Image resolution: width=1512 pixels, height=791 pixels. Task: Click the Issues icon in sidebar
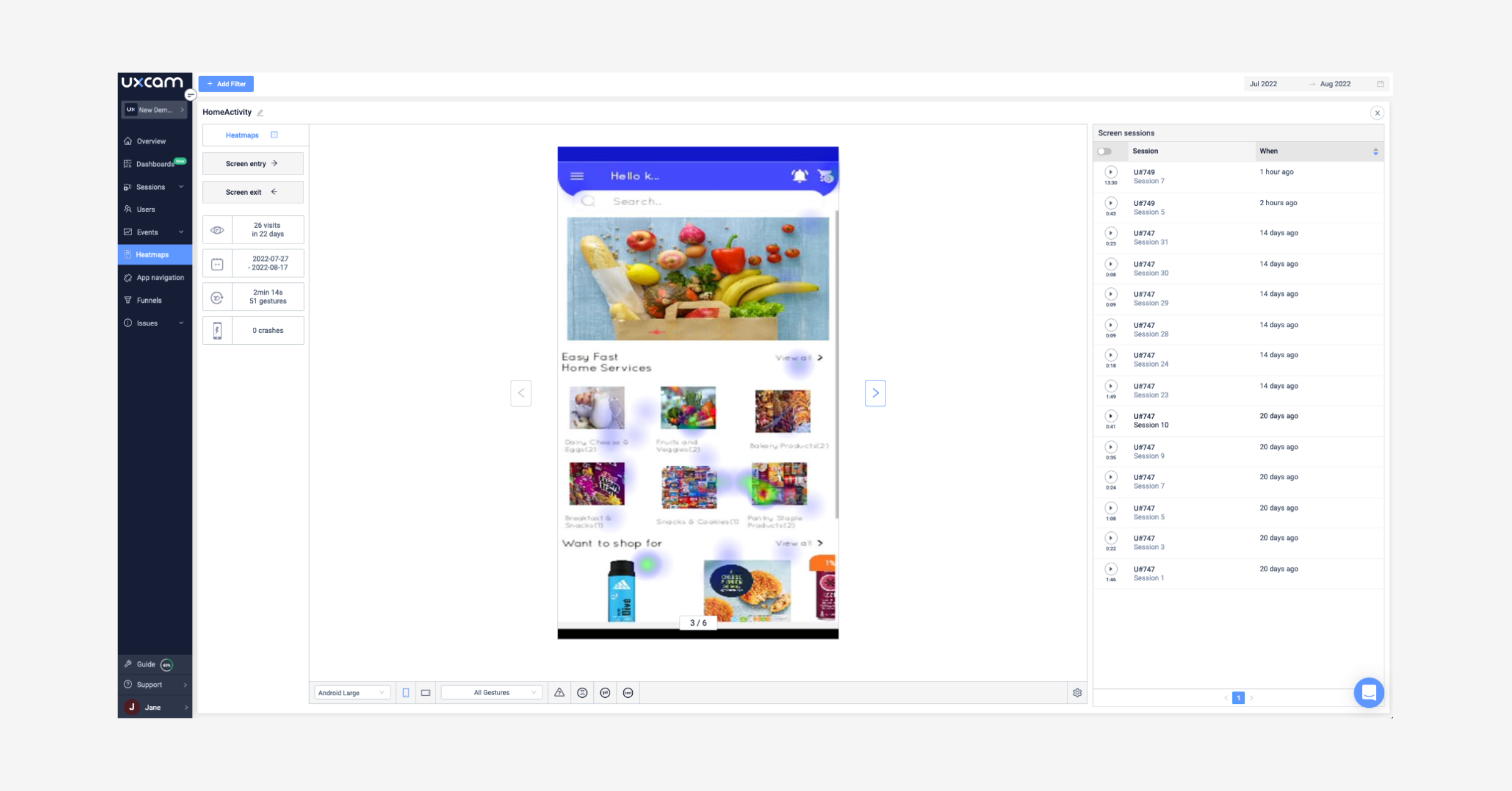tap(128, 322)
